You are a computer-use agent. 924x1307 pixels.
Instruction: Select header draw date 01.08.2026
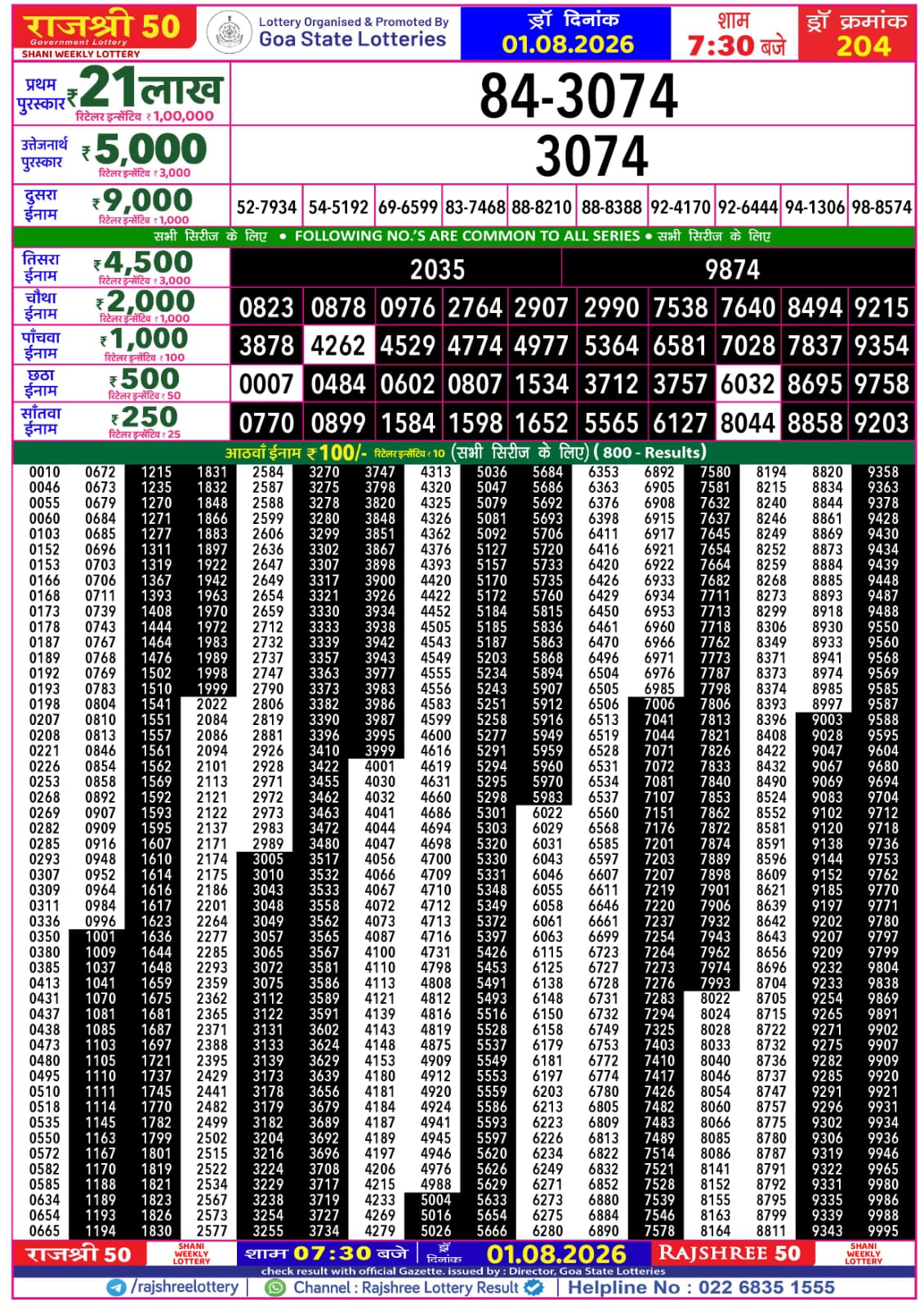tap(568, 44)
